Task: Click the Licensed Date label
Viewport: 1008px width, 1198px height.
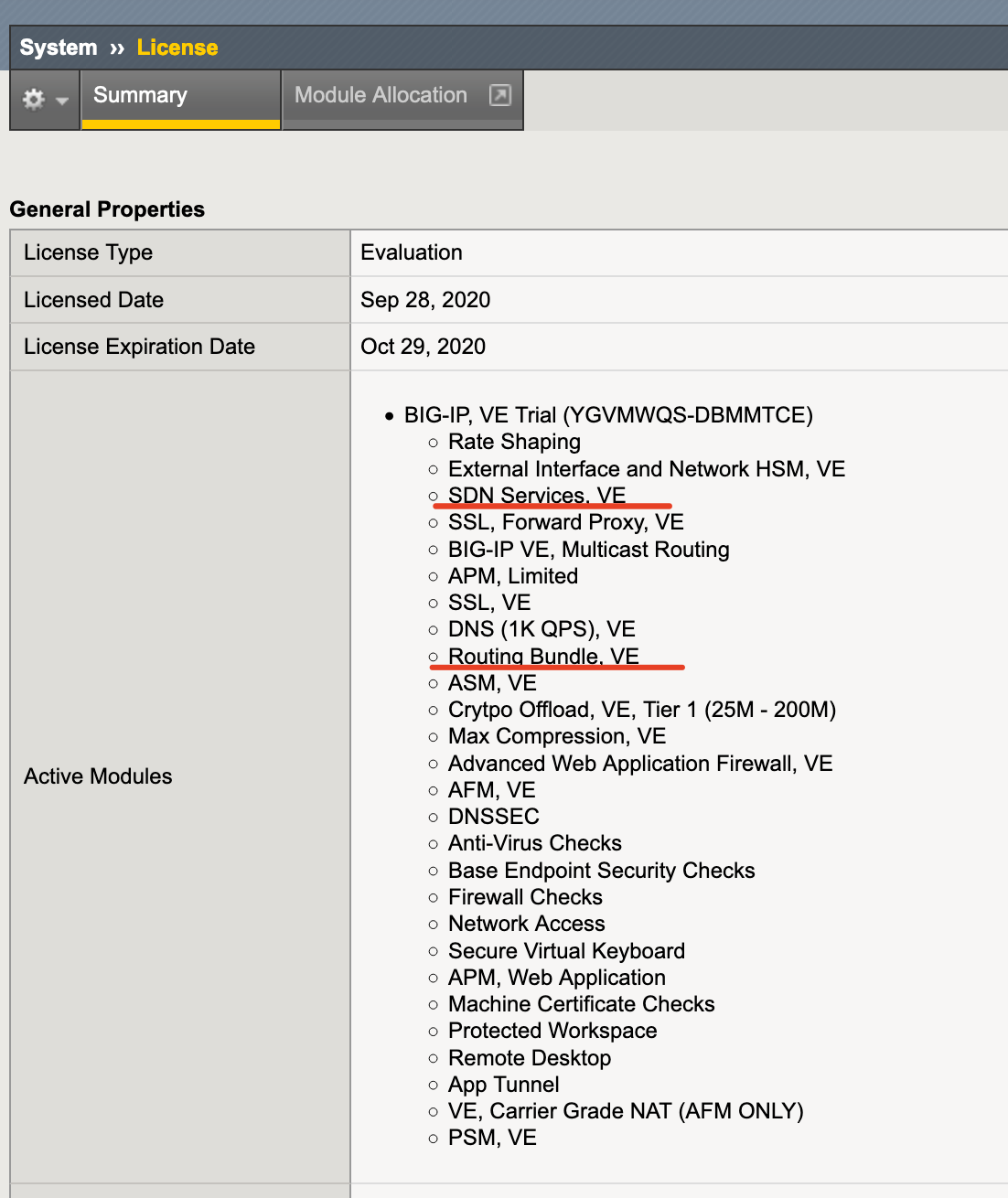Action: tap(93, 300)
